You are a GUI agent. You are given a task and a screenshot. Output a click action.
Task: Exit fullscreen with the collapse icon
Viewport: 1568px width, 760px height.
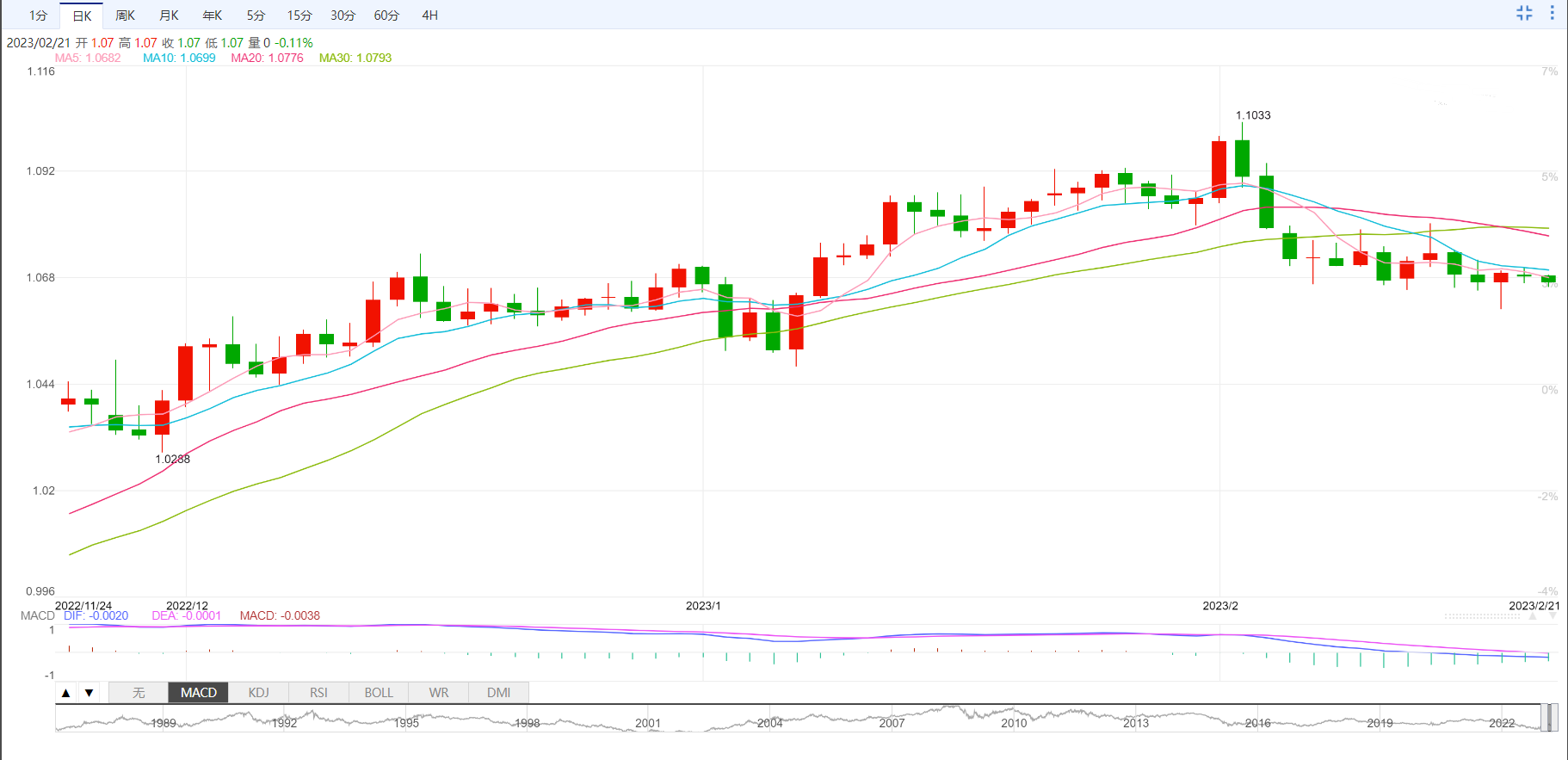pos(1524,13)
